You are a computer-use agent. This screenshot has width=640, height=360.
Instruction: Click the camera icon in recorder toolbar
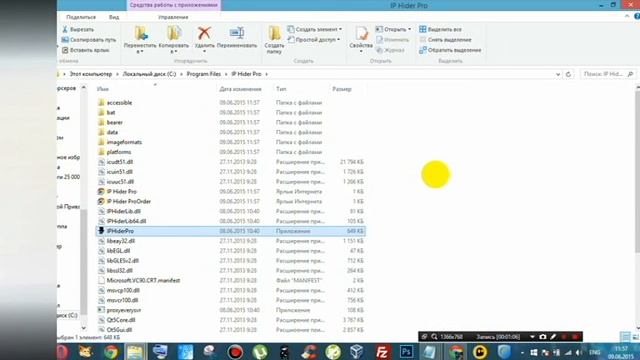[542, 337]
